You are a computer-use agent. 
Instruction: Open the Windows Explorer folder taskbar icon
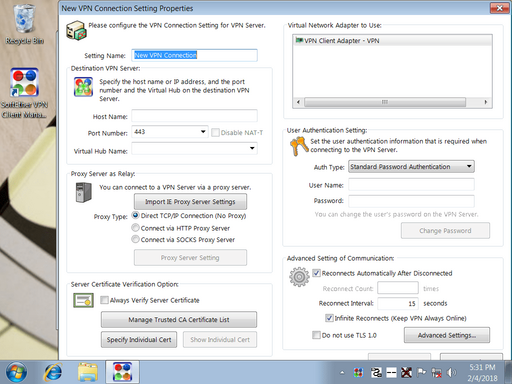(87, 372)
